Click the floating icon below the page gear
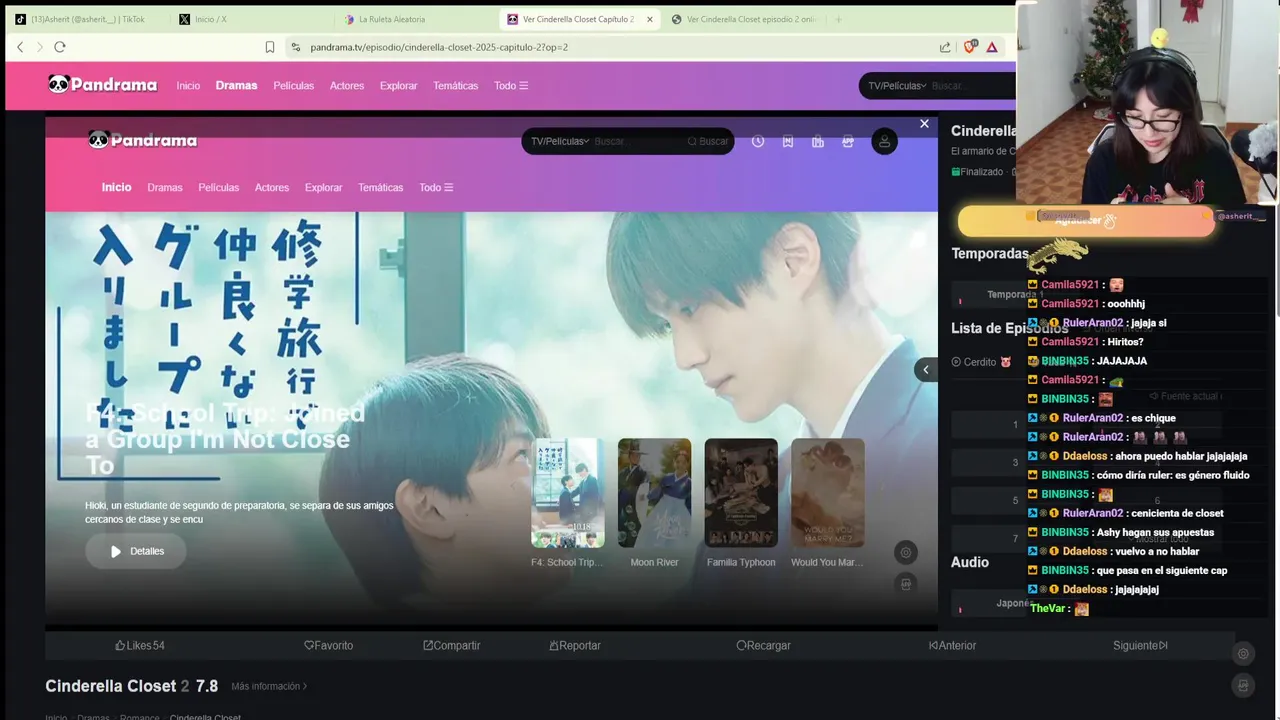 click(1243, 686)
